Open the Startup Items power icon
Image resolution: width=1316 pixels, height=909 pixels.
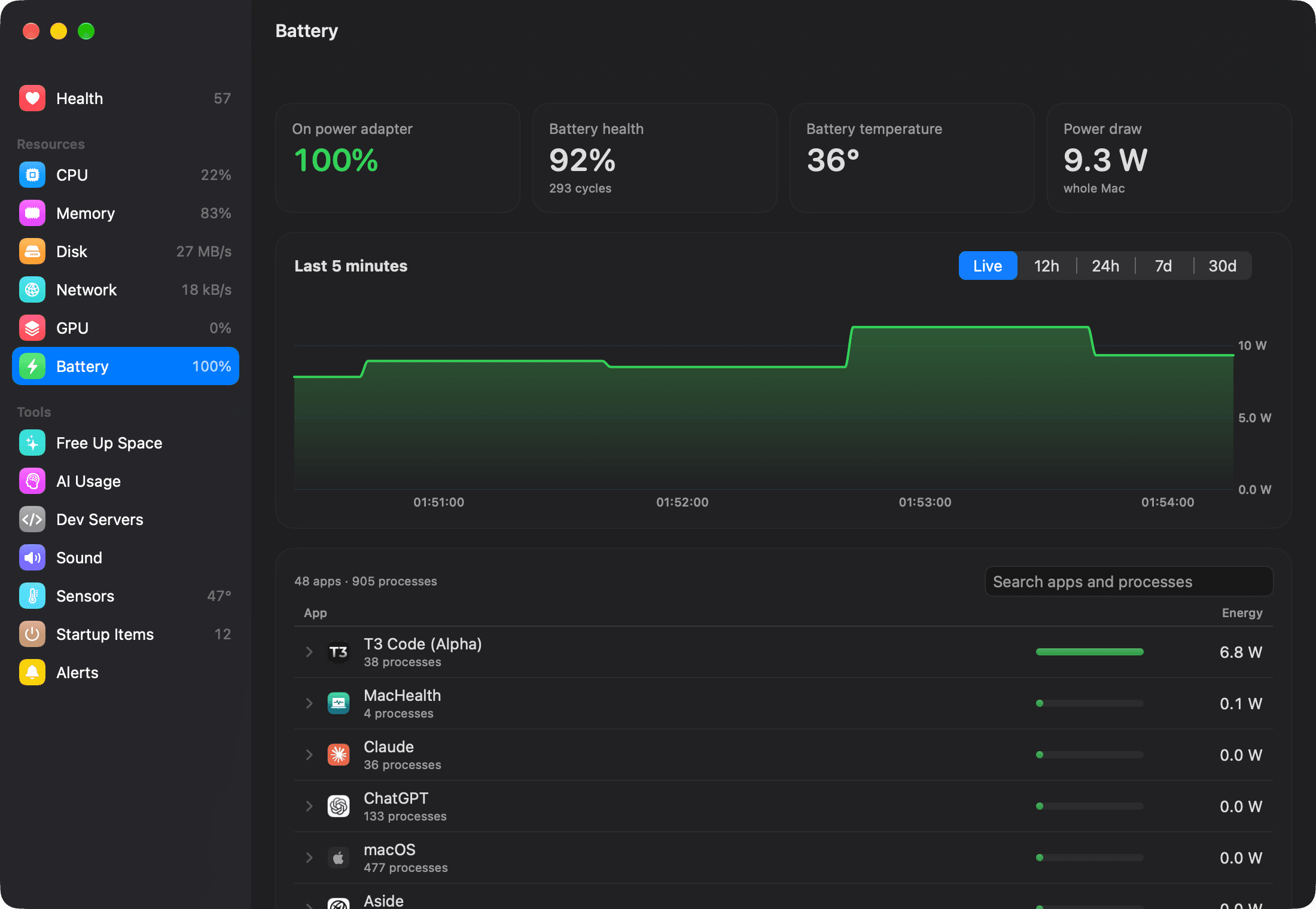32,634
